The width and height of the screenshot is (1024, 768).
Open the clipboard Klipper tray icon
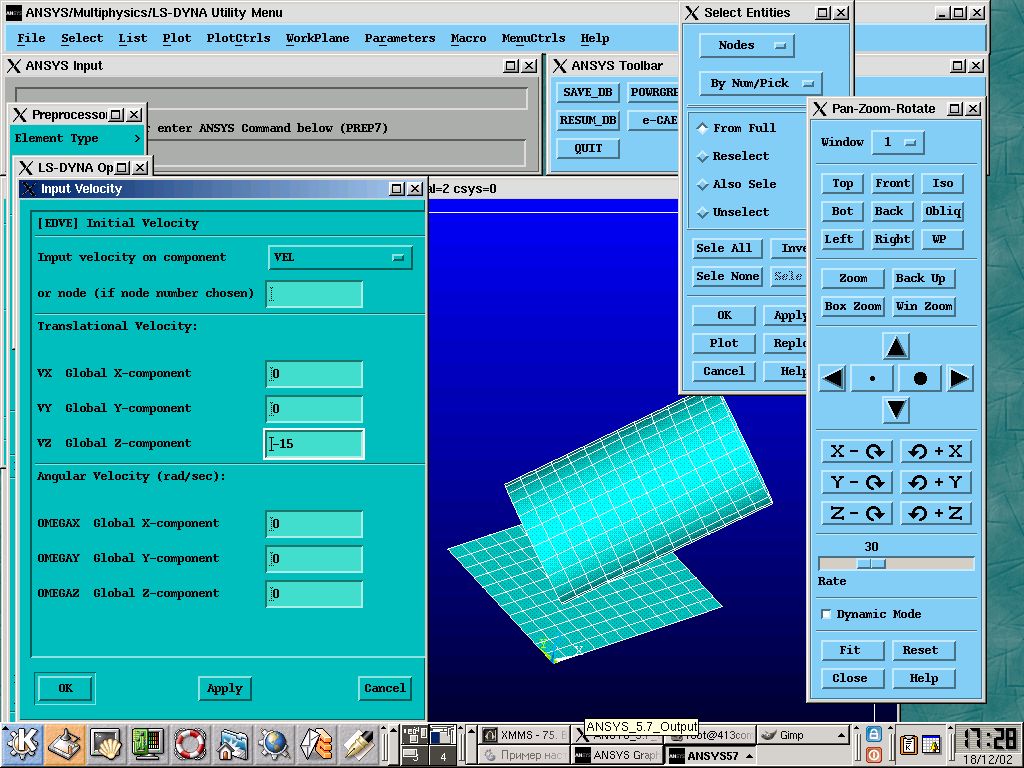click(908, 744)
